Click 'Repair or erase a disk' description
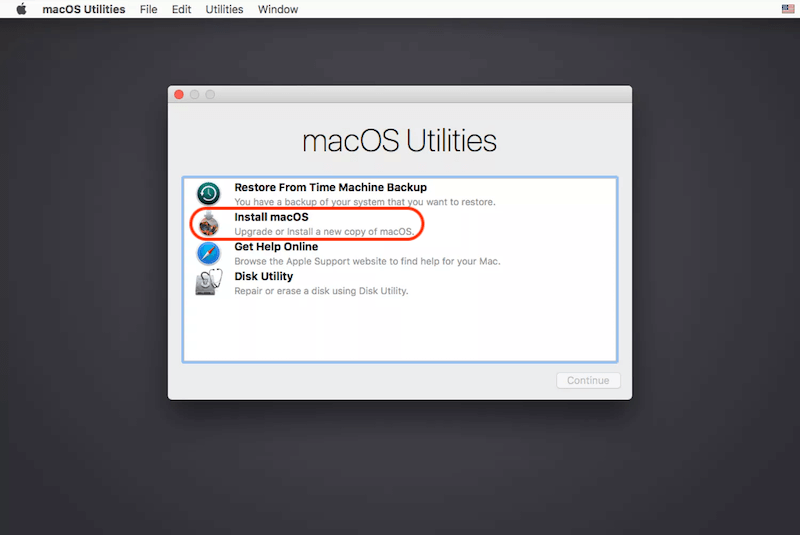Image resolution: width=800 pixels, height=535 pixels. tap(321, 291)
